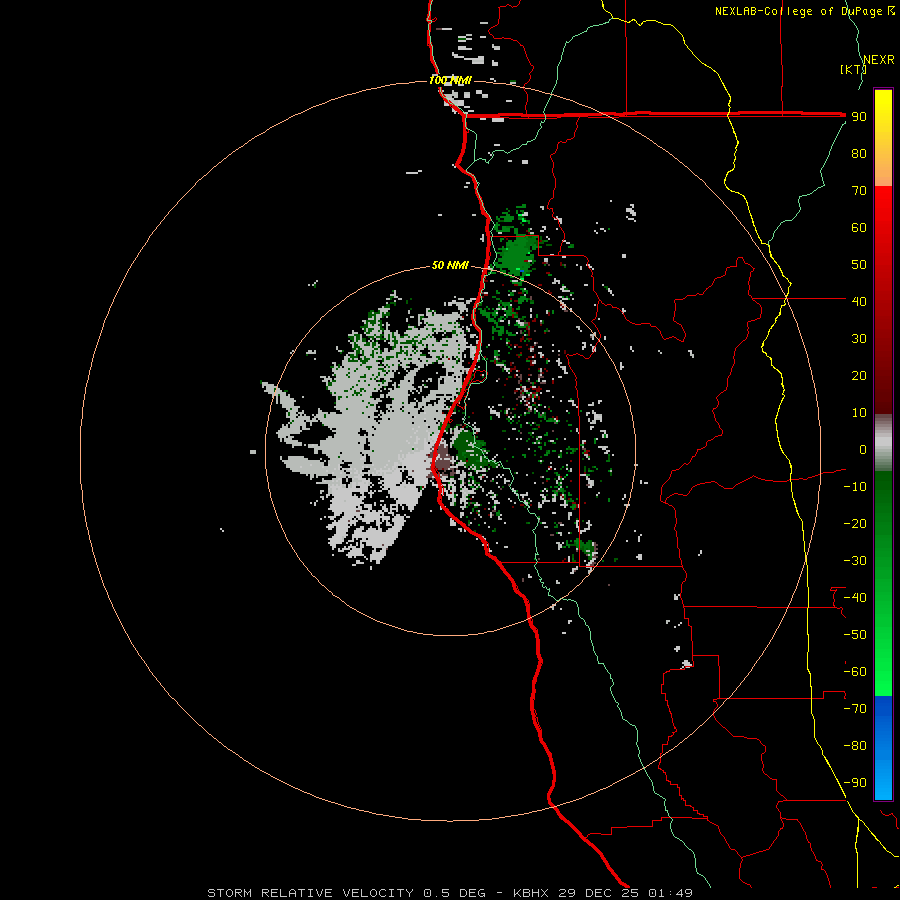
Task: Click the 100 NMI range ring label
Action: coord(450,80)
